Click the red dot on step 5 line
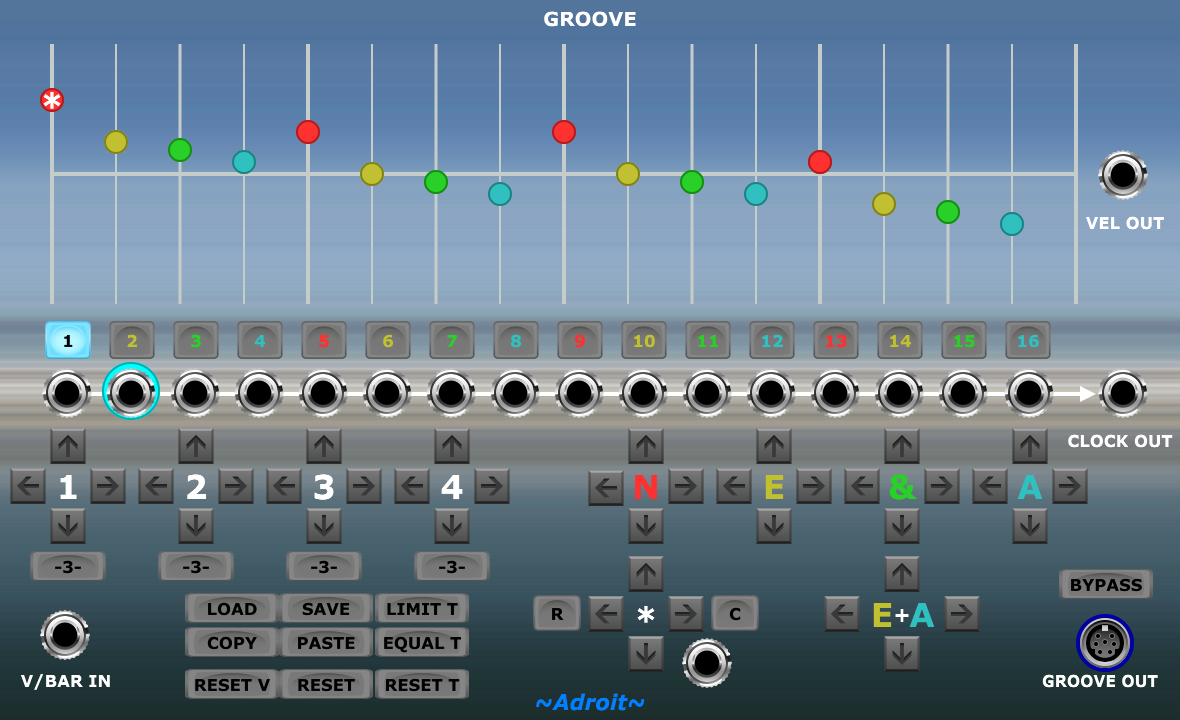The image size is (1180, 720). 308,132
